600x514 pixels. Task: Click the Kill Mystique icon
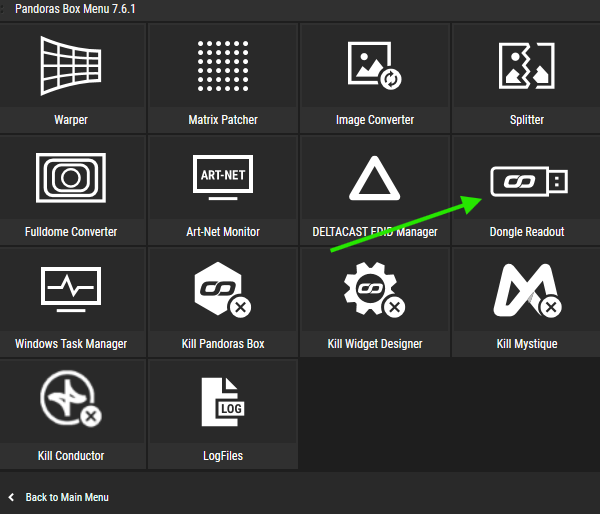coord(527,290)
